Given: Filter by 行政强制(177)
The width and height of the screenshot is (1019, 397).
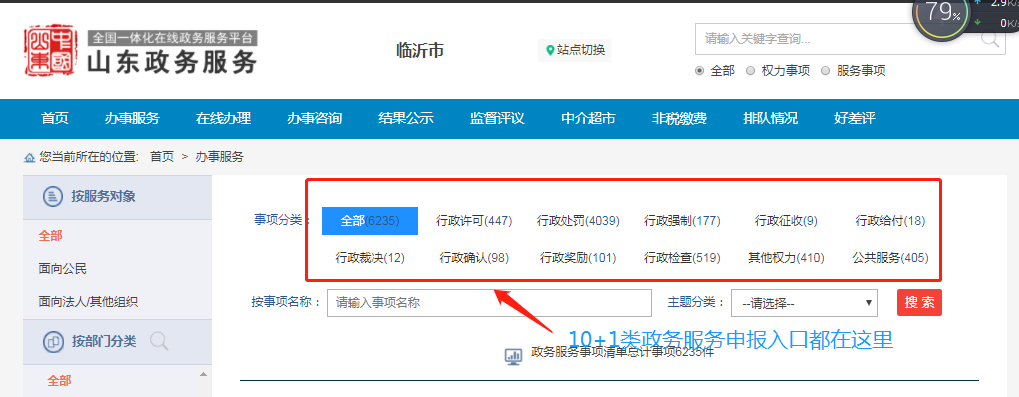Looking at the screenshot, I should click(x=682, y=221).
